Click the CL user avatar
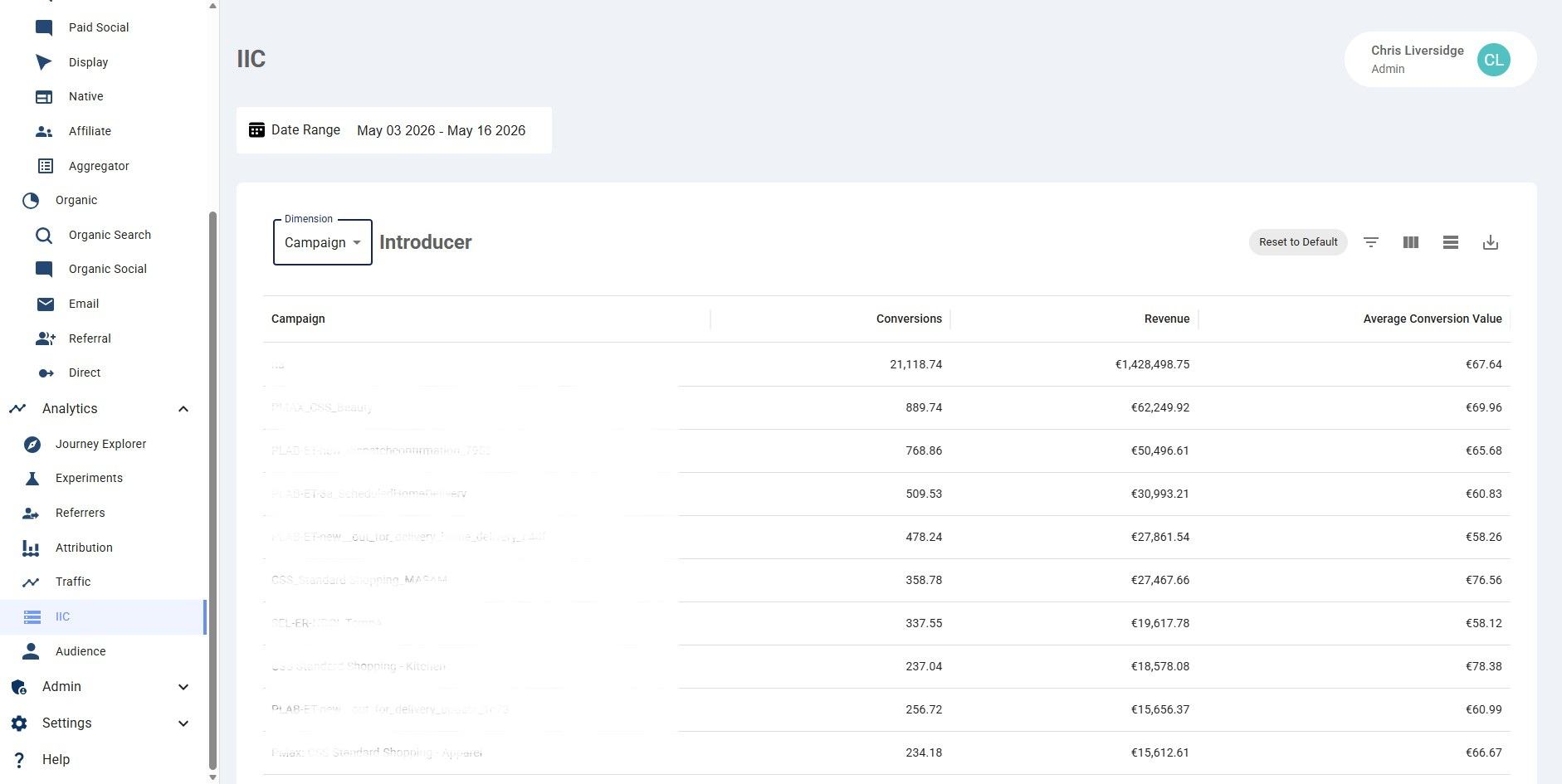Viewport: 1562px width, 784px height. pos(1493,60)
